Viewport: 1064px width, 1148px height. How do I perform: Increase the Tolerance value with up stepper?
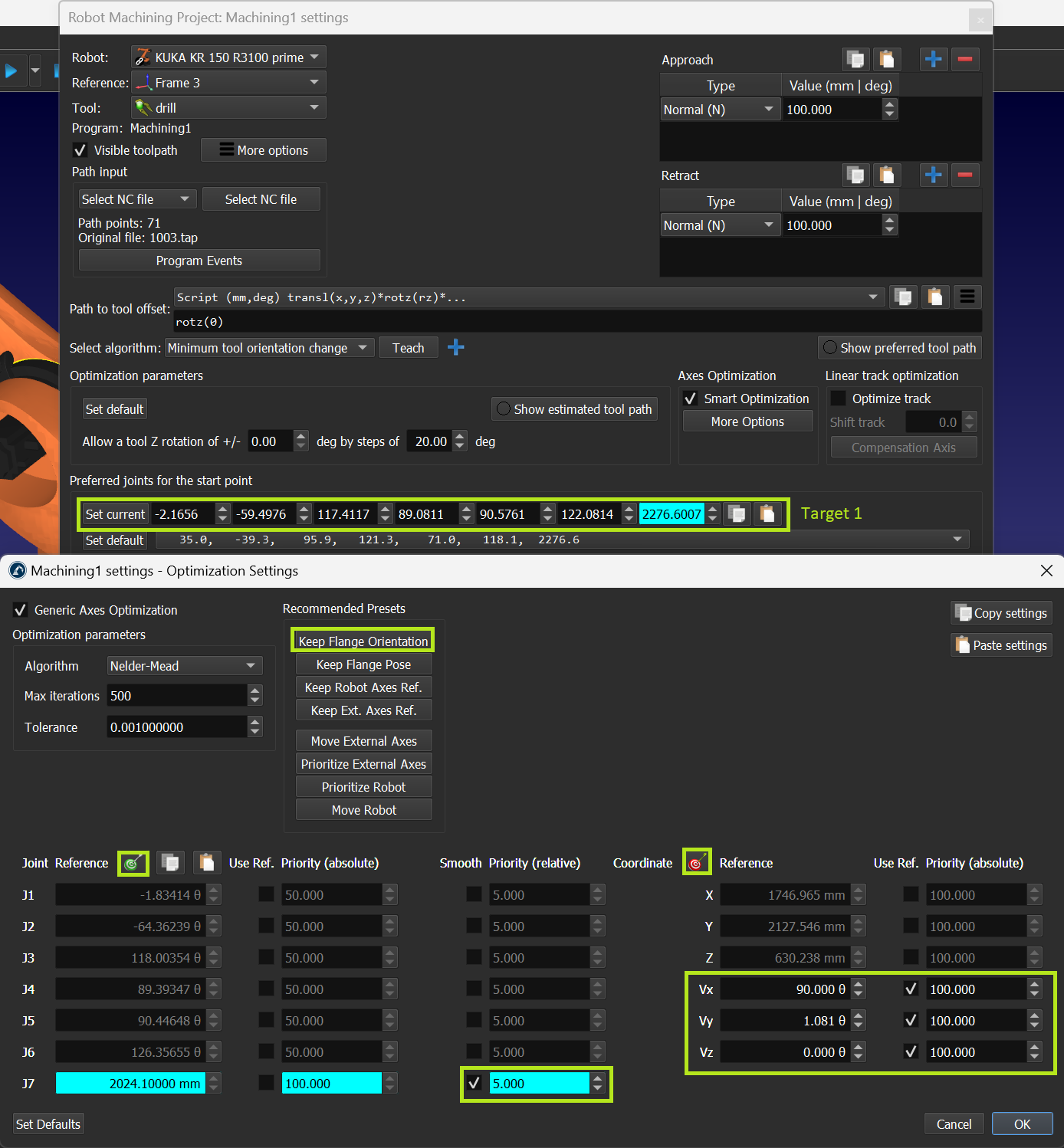tap(255, 722)
